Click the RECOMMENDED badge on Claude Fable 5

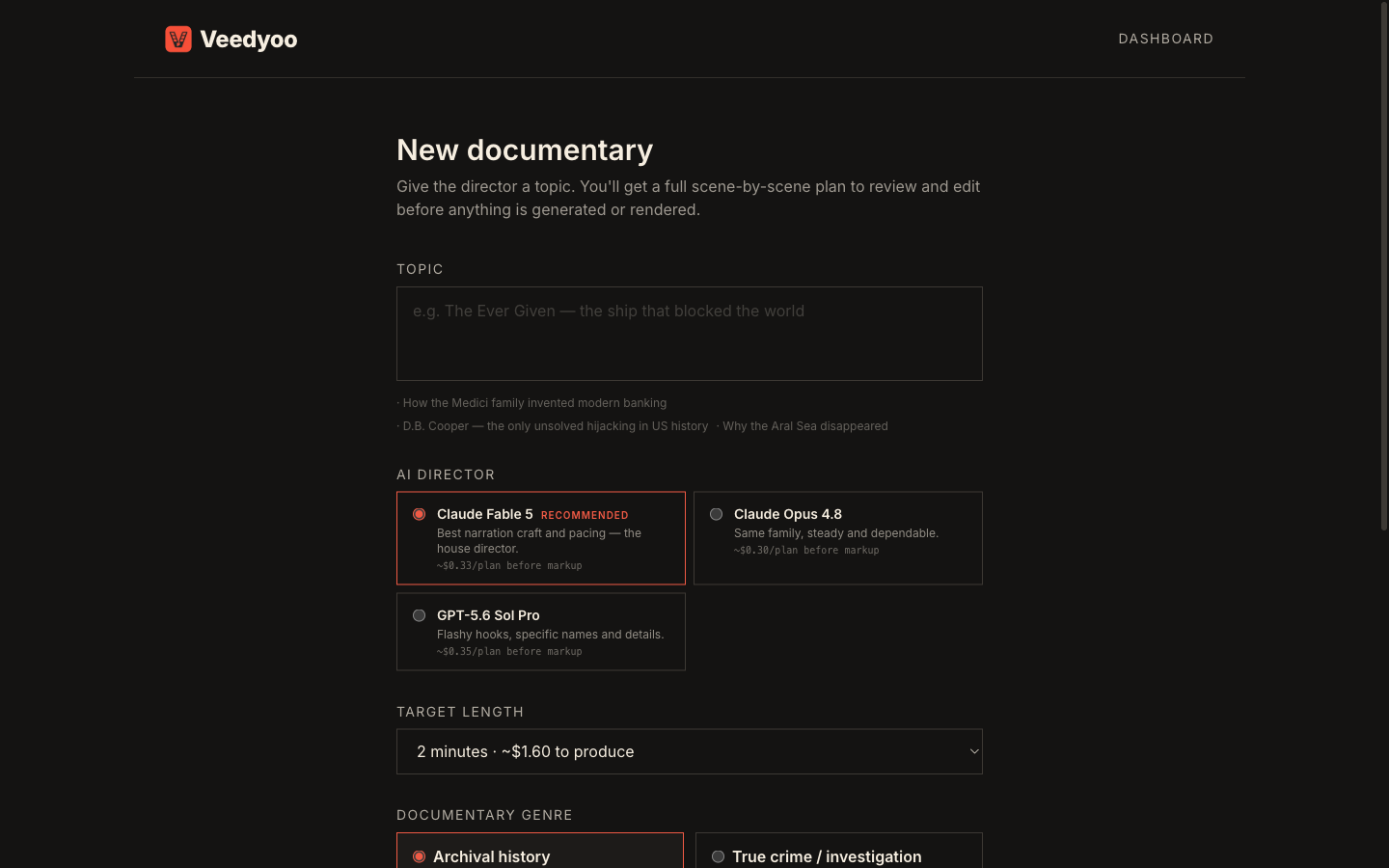585,515
